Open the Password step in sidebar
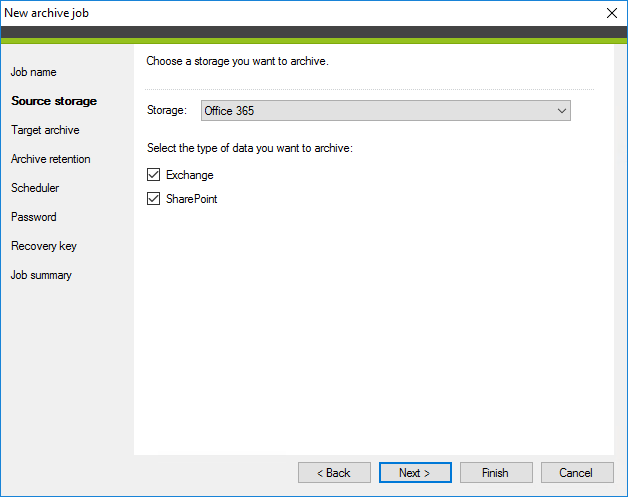 [x=34, y=217]
